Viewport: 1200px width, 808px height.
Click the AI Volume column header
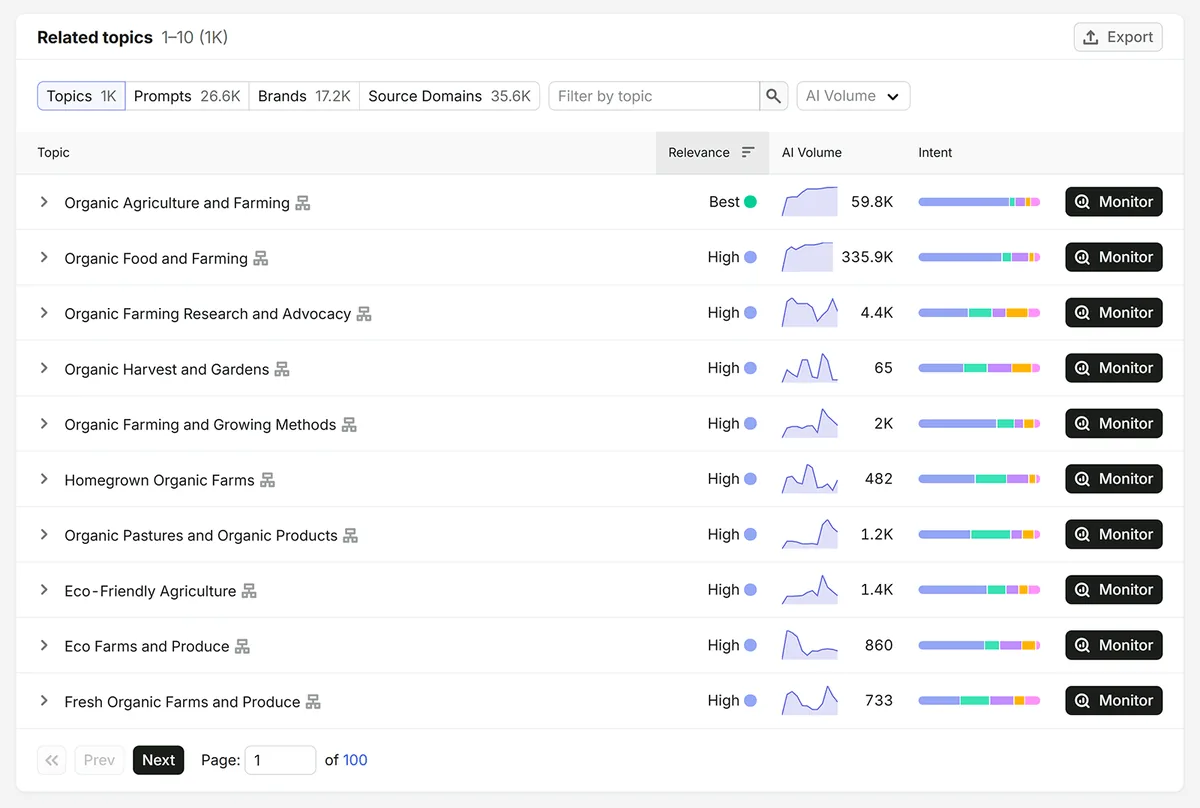tap(812, 153)
